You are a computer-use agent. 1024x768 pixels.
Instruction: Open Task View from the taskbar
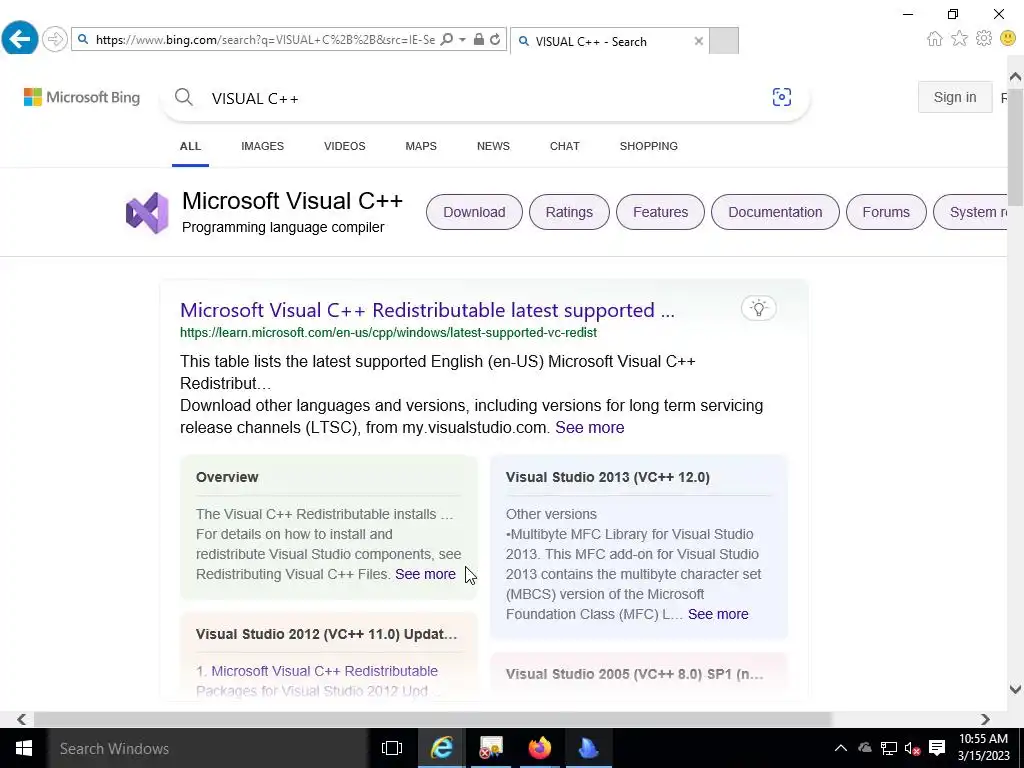pos(392,748)
